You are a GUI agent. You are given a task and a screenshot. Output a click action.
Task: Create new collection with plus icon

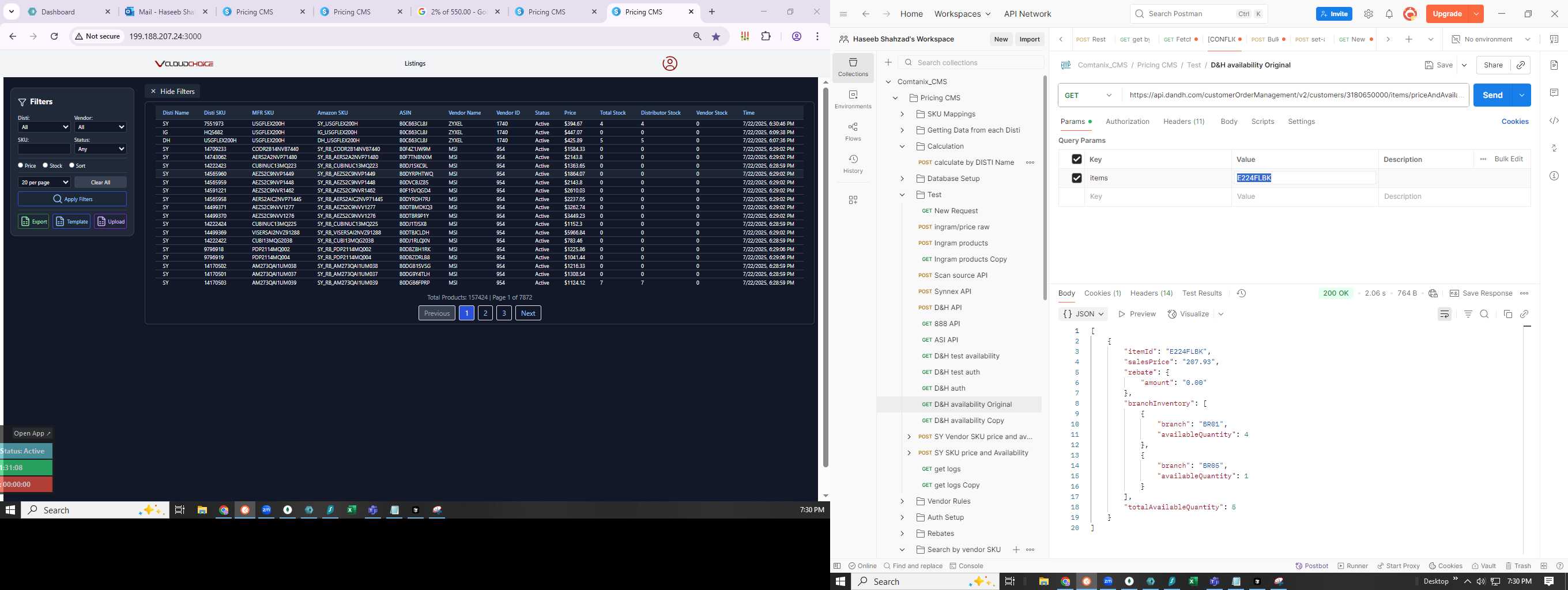(x=888, y=62)
